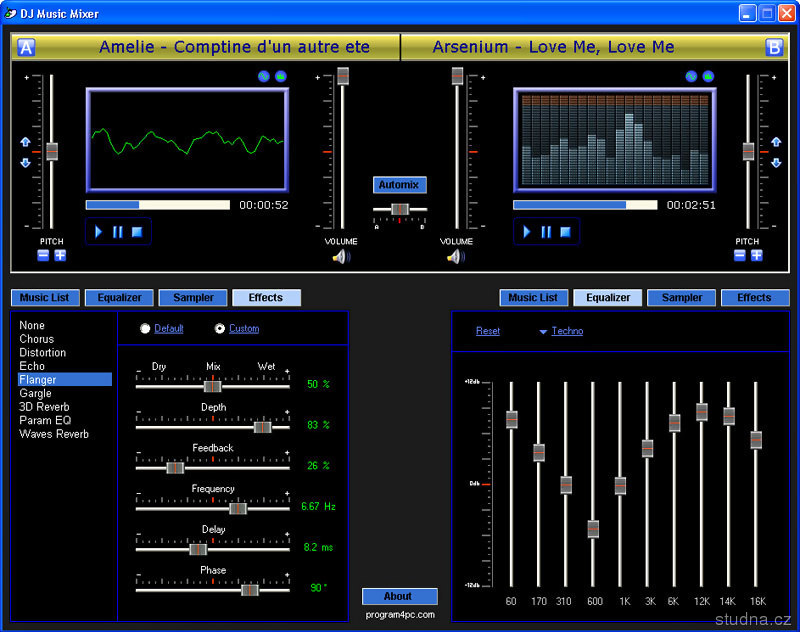Switch deck B display to spectrum view
The width and height of the screenshot is (800, 632).
click(708, 77)
